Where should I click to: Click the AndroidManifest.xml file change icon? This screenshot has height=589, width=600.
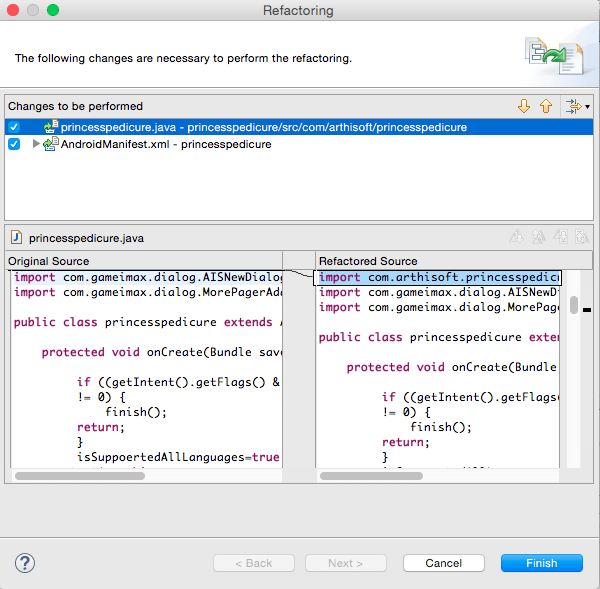pyautogui.click(x=51, y=144)
